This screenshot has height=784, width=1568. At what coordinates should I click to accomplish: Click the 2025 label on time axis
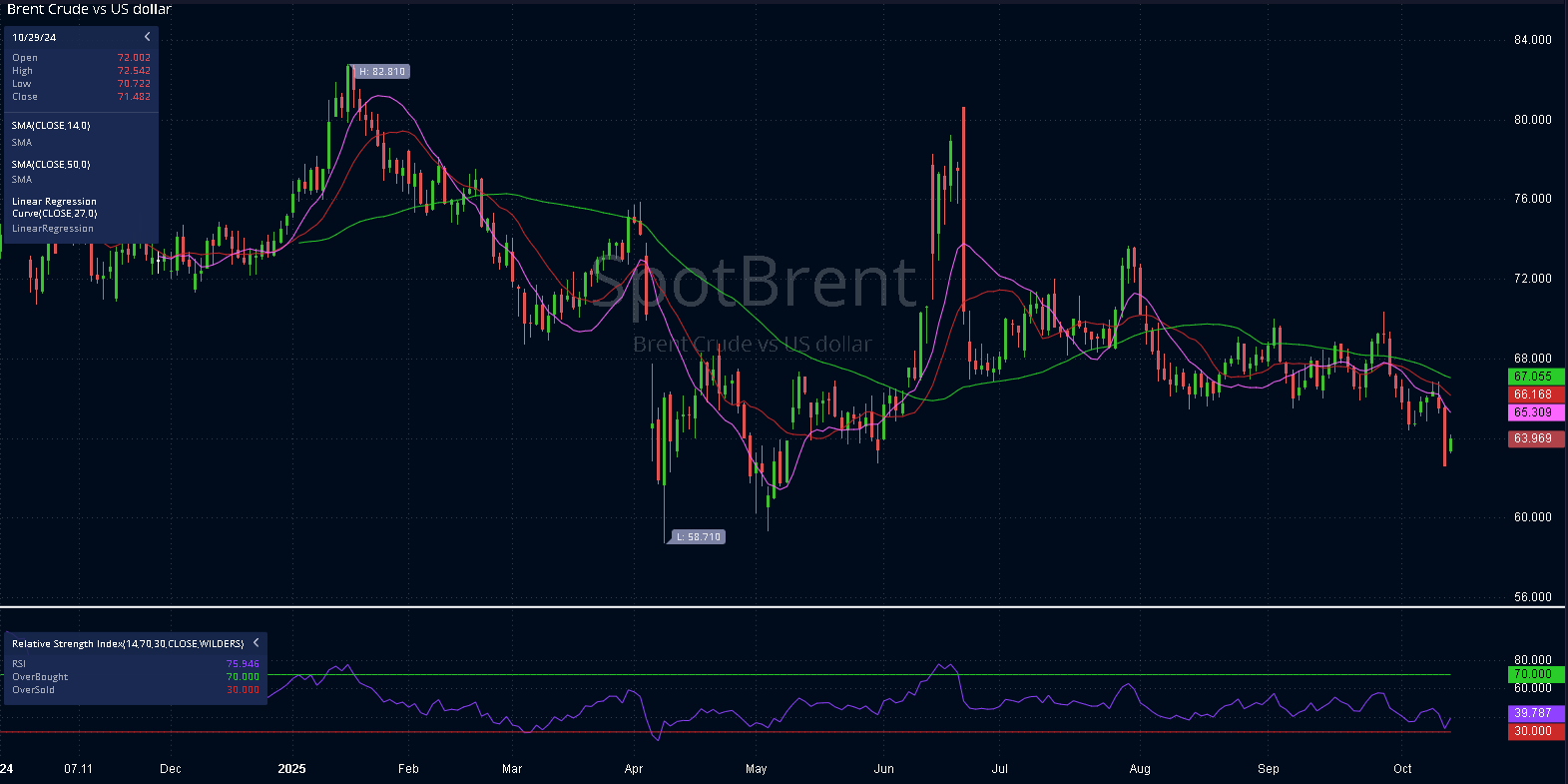pos(292,769)
